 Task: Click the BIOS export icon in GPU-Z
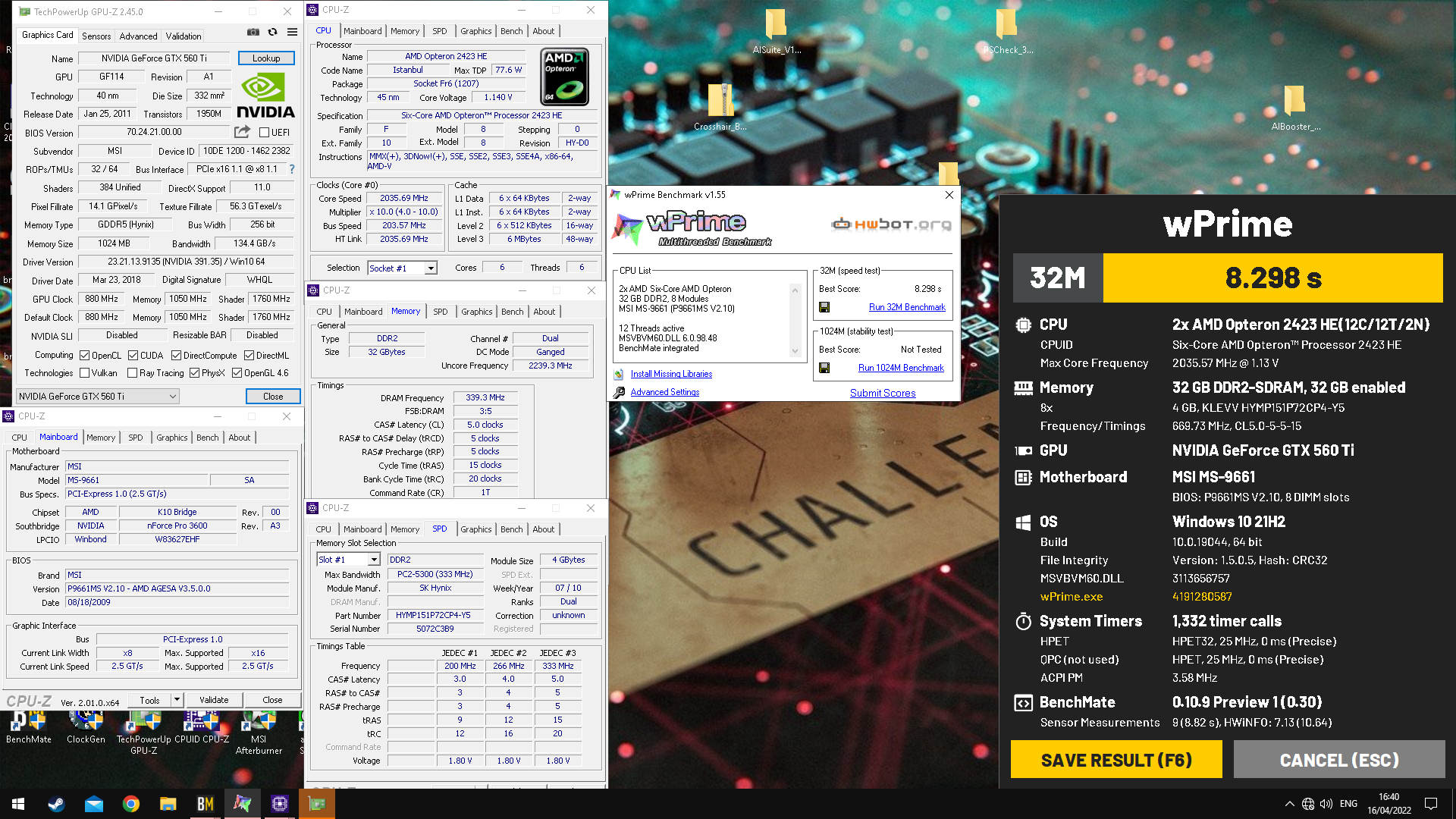click(x=243, y=132)
